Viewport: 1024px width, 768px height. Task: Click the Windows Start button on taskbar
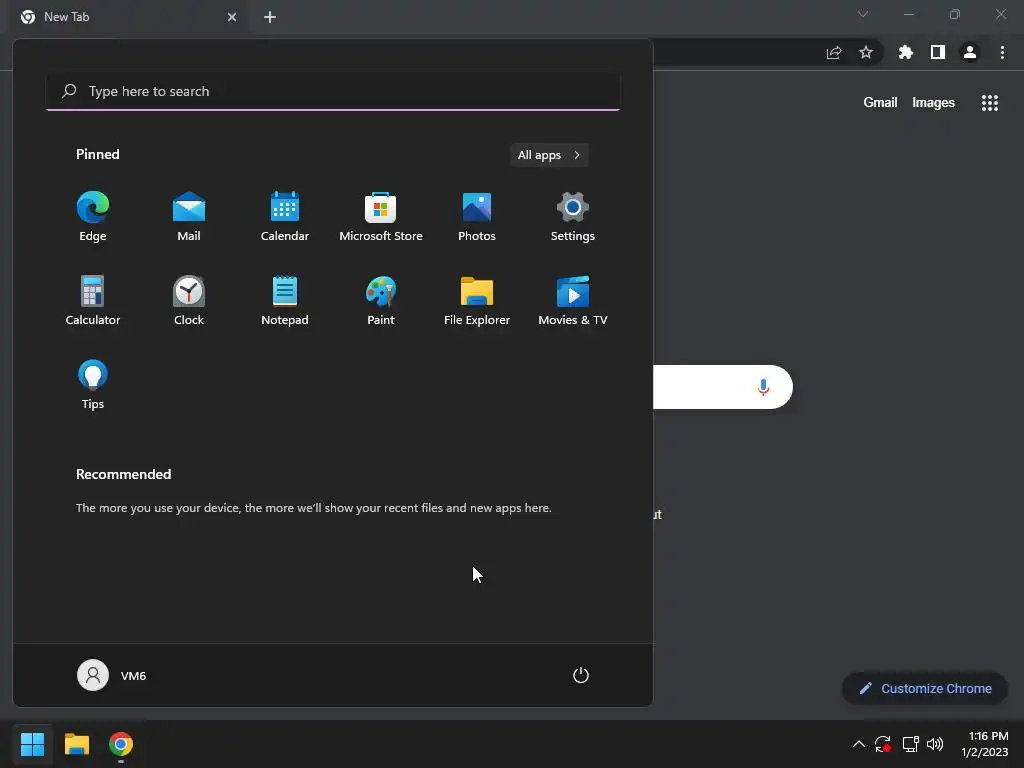click(32, 744)
